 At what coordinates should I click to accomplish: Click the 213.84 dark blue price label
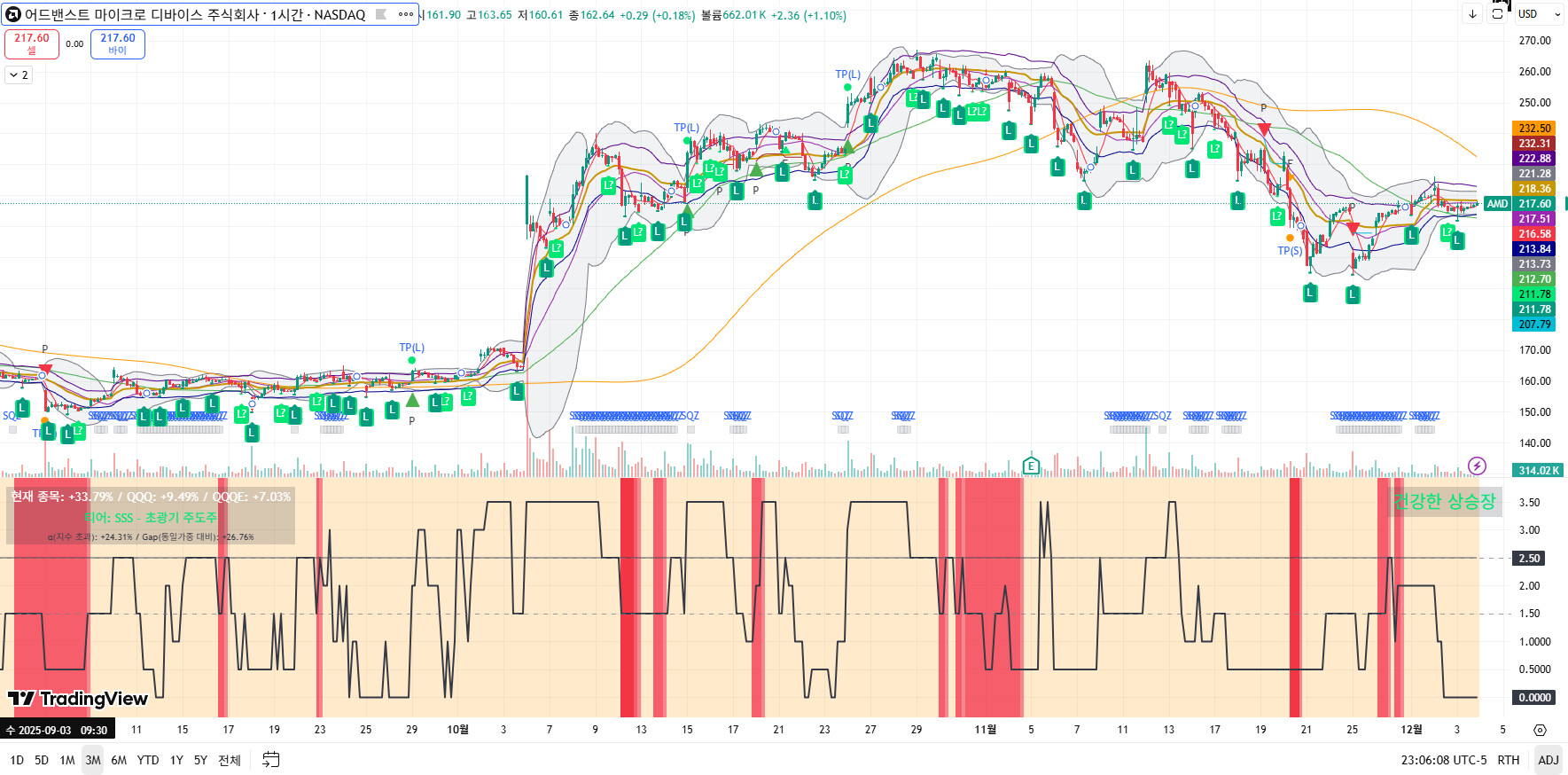(1534, 249)
